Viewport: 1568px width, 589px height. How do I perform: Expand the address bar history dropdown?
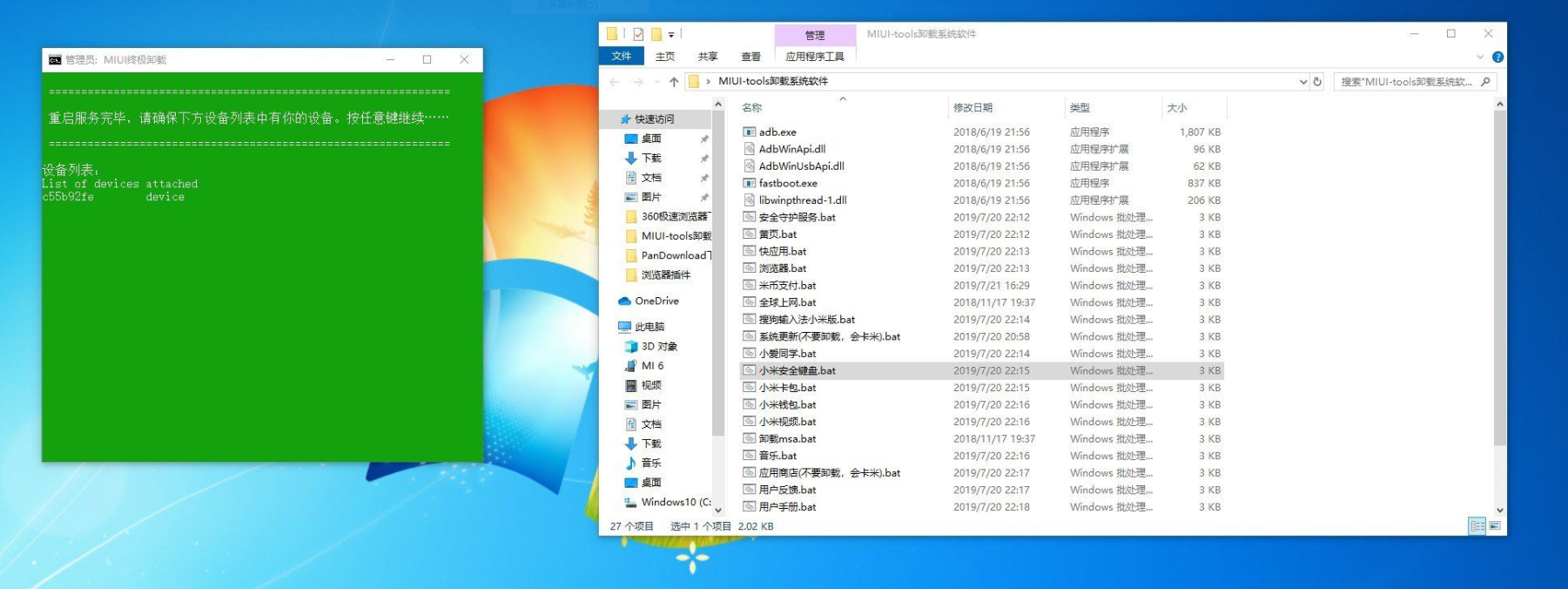1303,82
